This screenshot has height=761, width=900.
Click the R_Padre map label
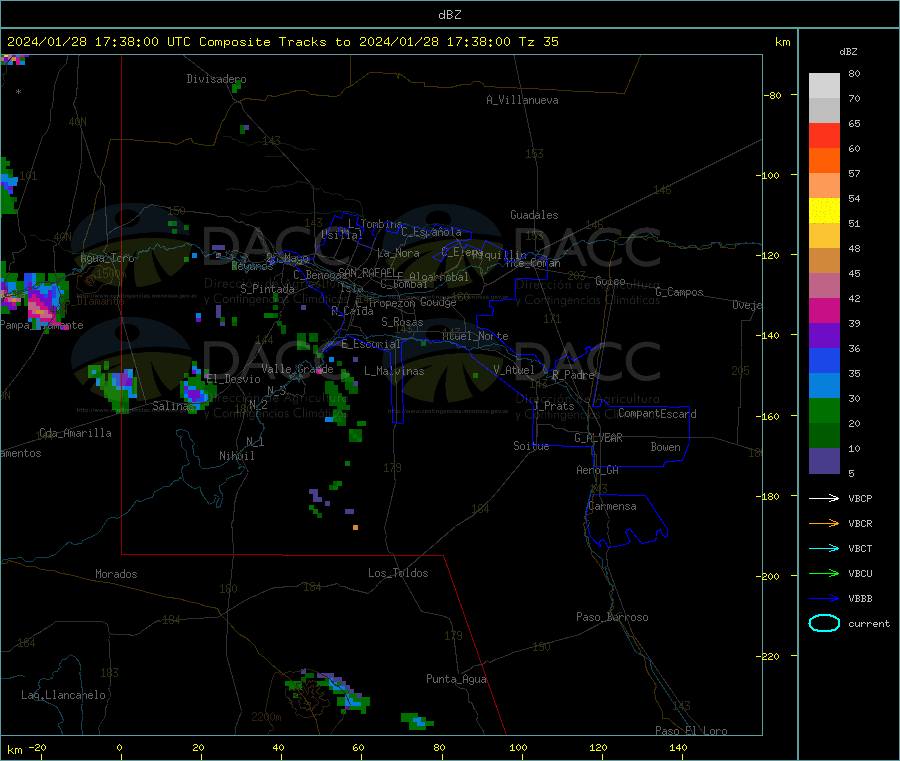[573, 375]
